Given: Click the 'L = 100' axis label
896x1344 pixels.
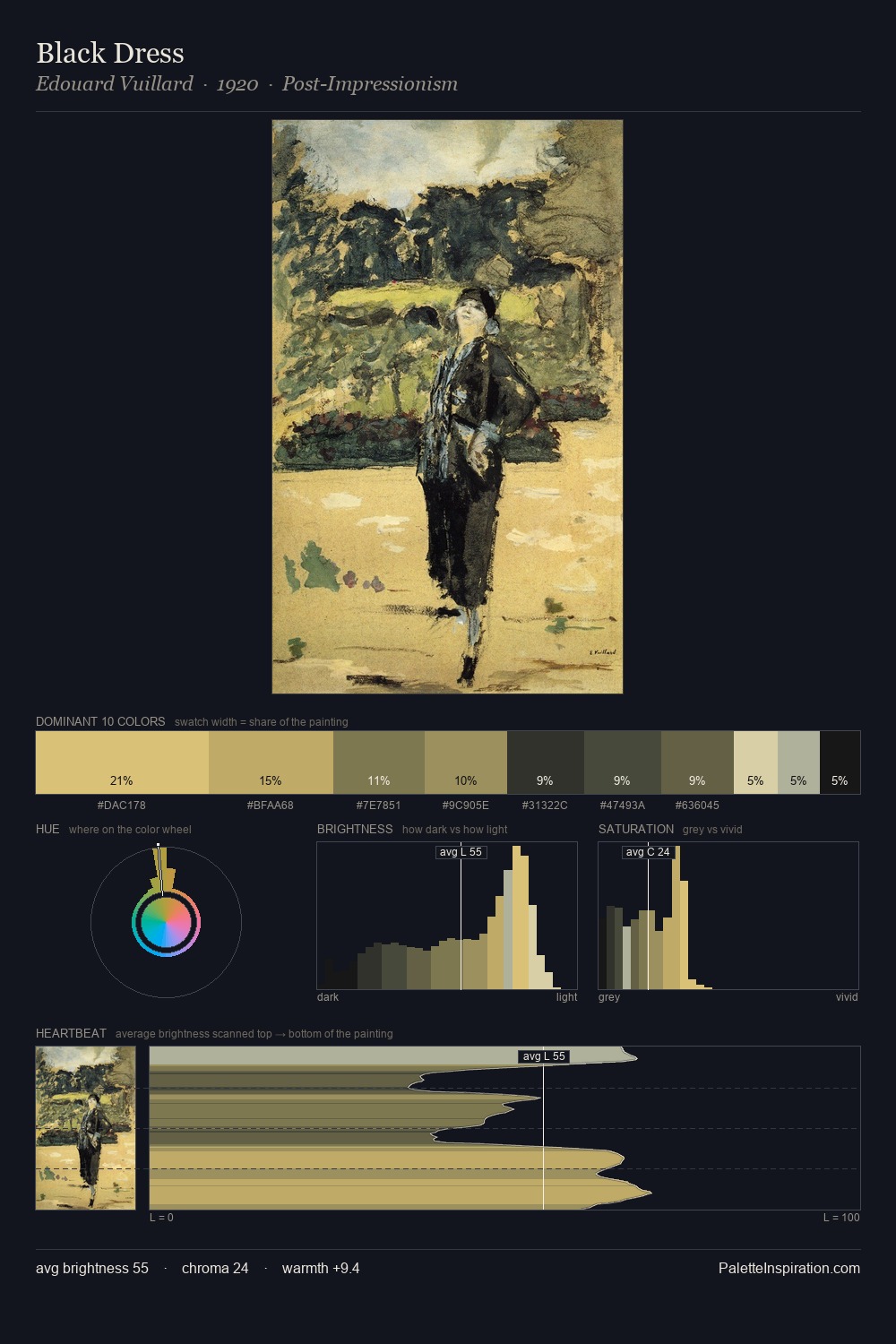Looking at the screenshot, I should pos(841,1218).
